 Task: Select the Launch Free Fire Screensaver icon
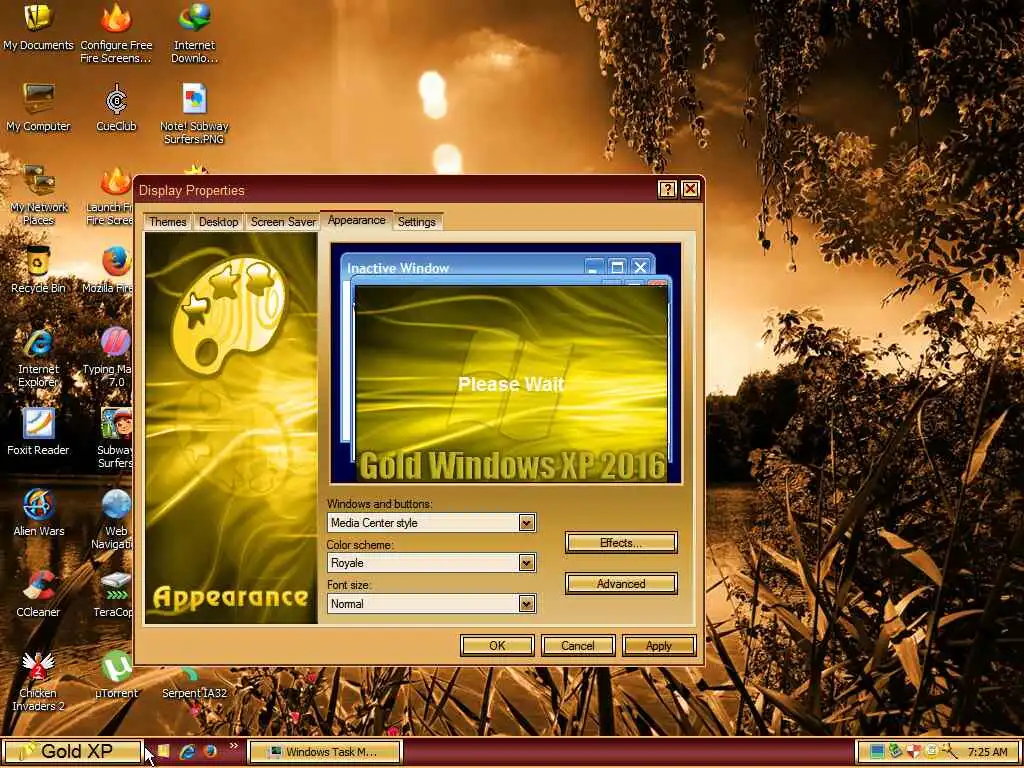click(x=111, y=195)
